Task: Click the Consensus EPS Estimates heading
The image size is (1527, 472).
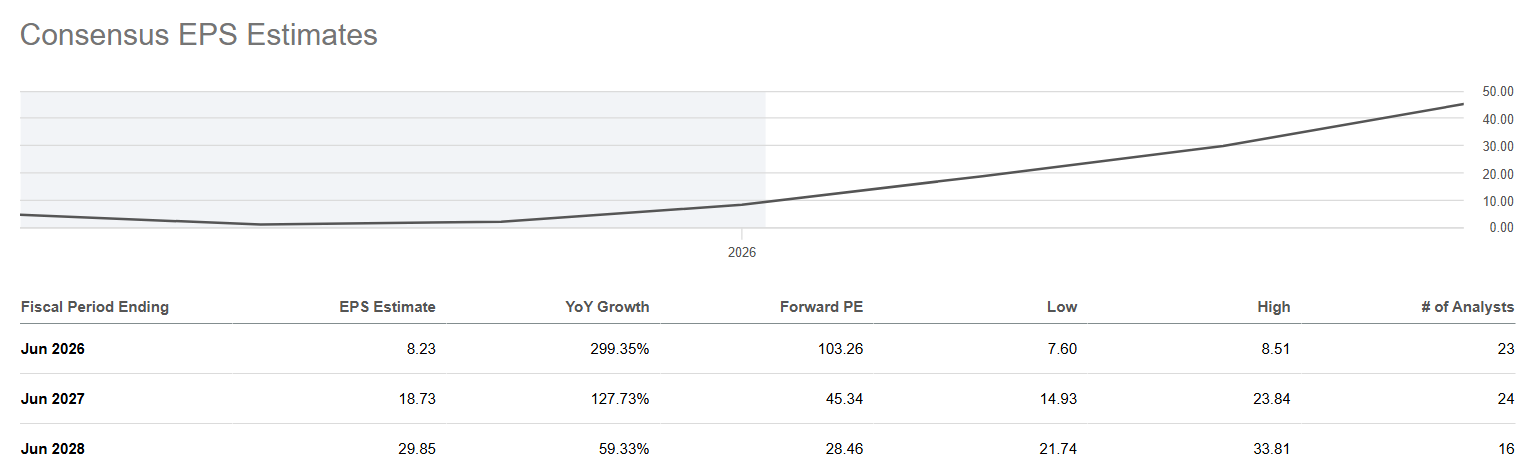Action: click(199, 35)
